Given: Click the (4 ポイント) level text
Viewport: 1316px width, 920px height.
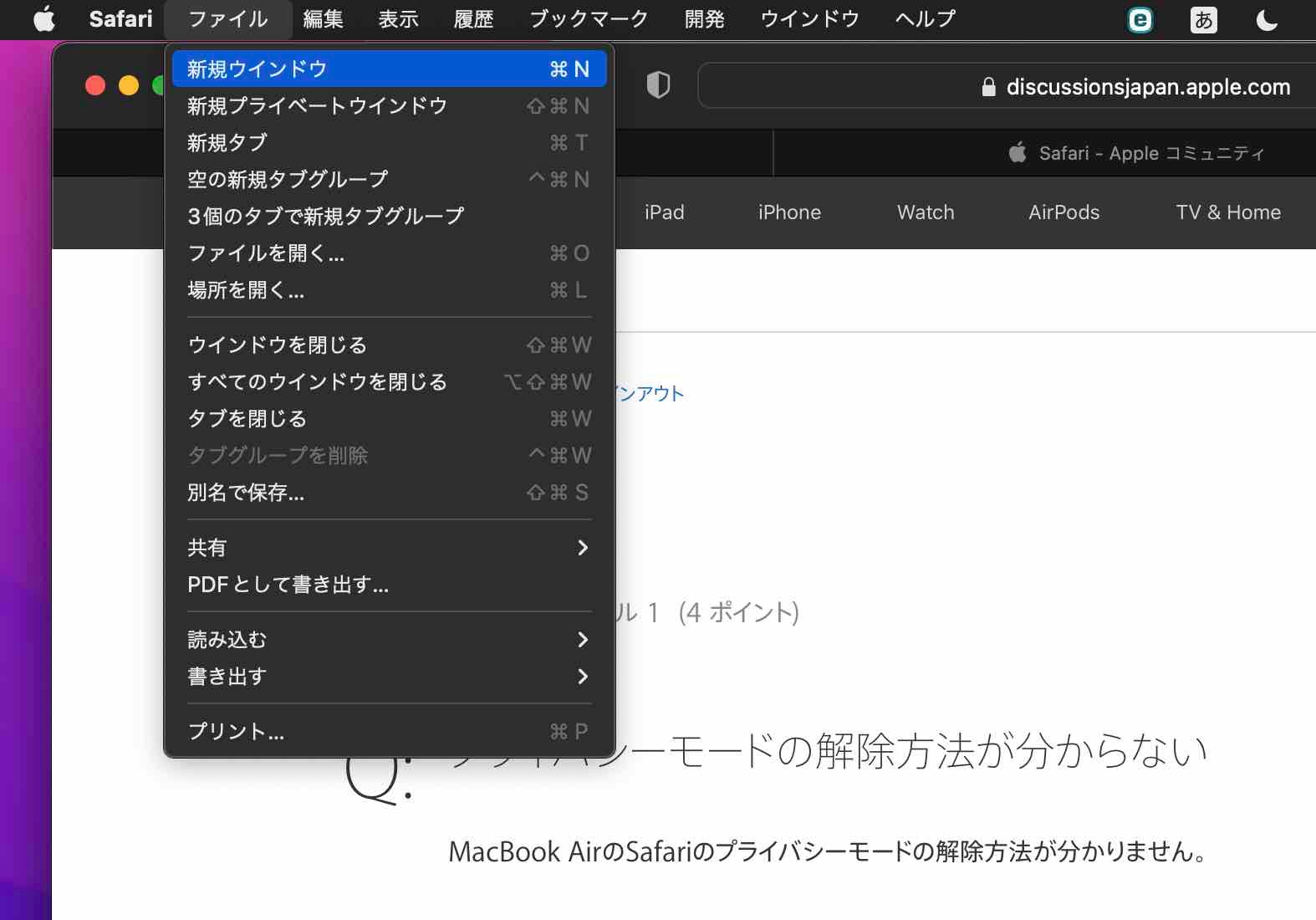Looking at the screenshot, I should coord(738,612).
